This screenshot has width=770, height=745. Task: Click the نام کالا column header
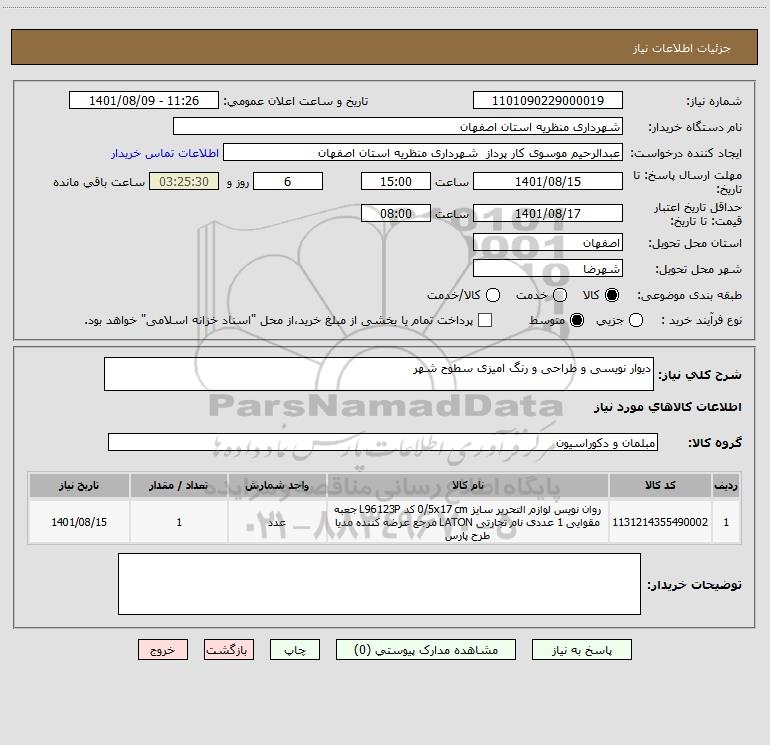point(468,485)
